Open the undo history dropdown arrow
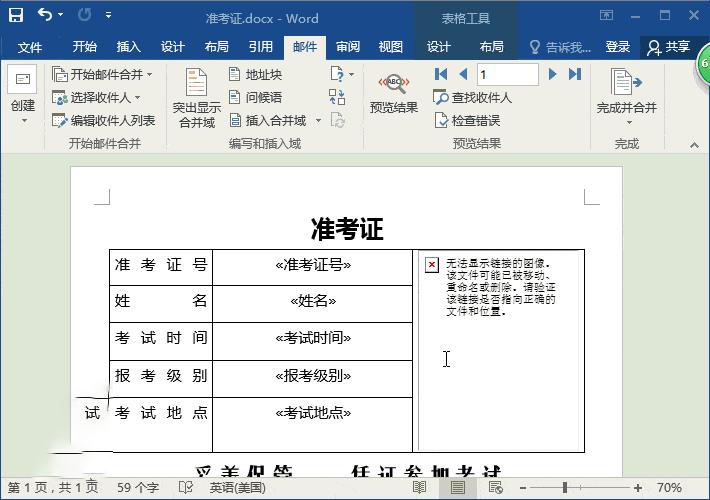 [60, 15]
